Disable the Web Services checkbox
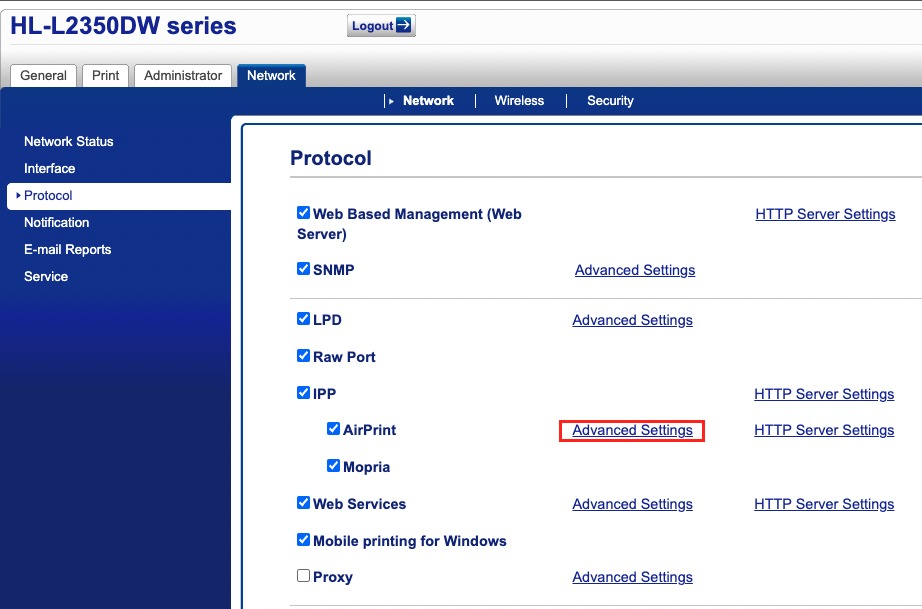Viewport: 922px width, 609px height. 303,503
